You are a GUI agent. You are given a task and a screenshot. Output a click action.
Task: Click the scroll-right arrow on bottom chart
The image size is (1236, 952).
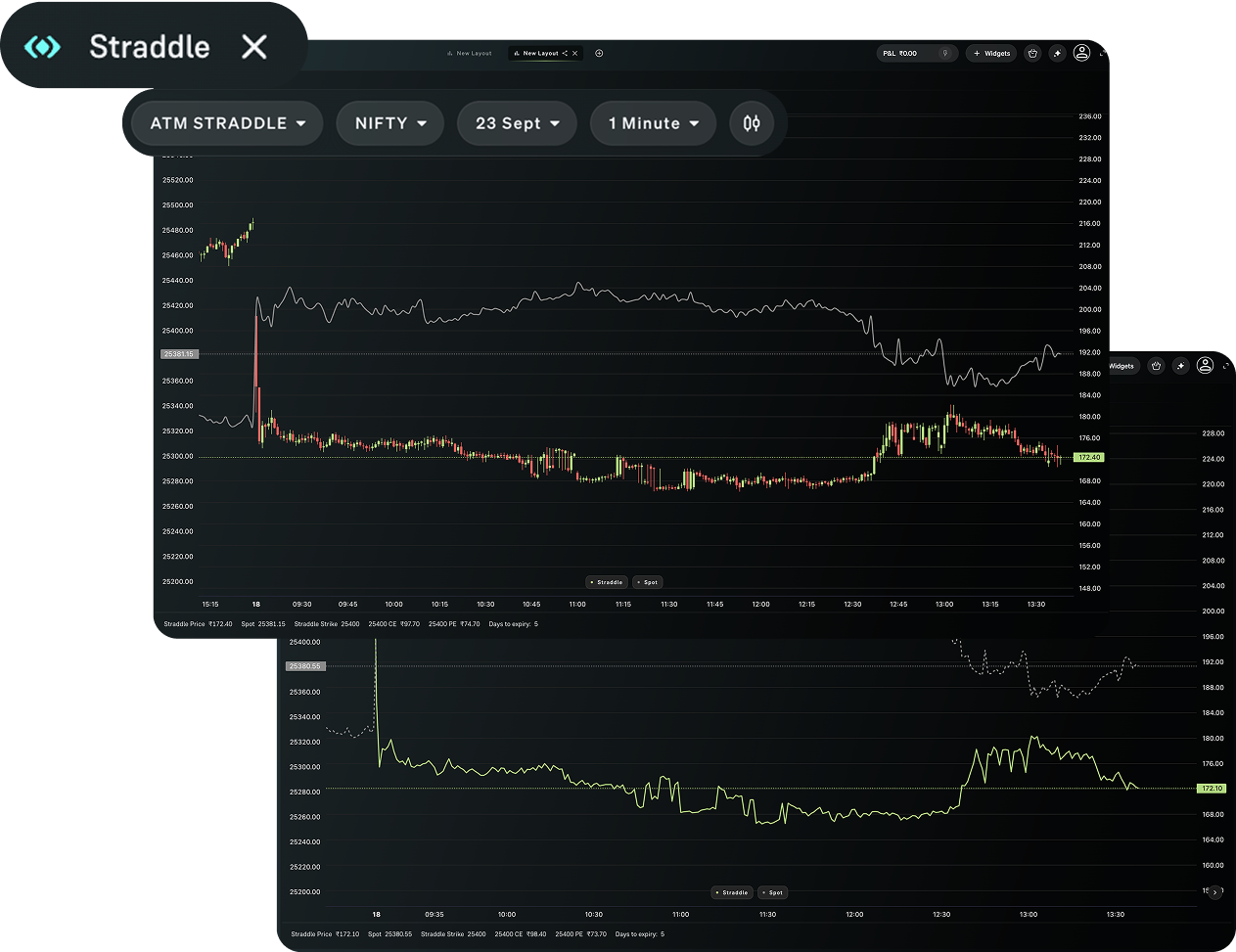pyautogui.click(x=1214, y=892)
